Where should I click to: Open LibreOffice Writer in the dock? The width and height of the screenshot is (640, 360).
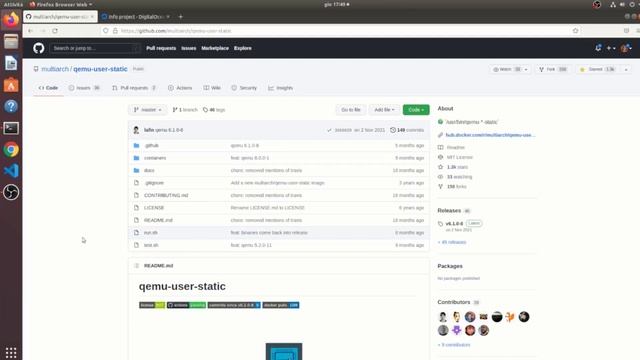point(11,63)
